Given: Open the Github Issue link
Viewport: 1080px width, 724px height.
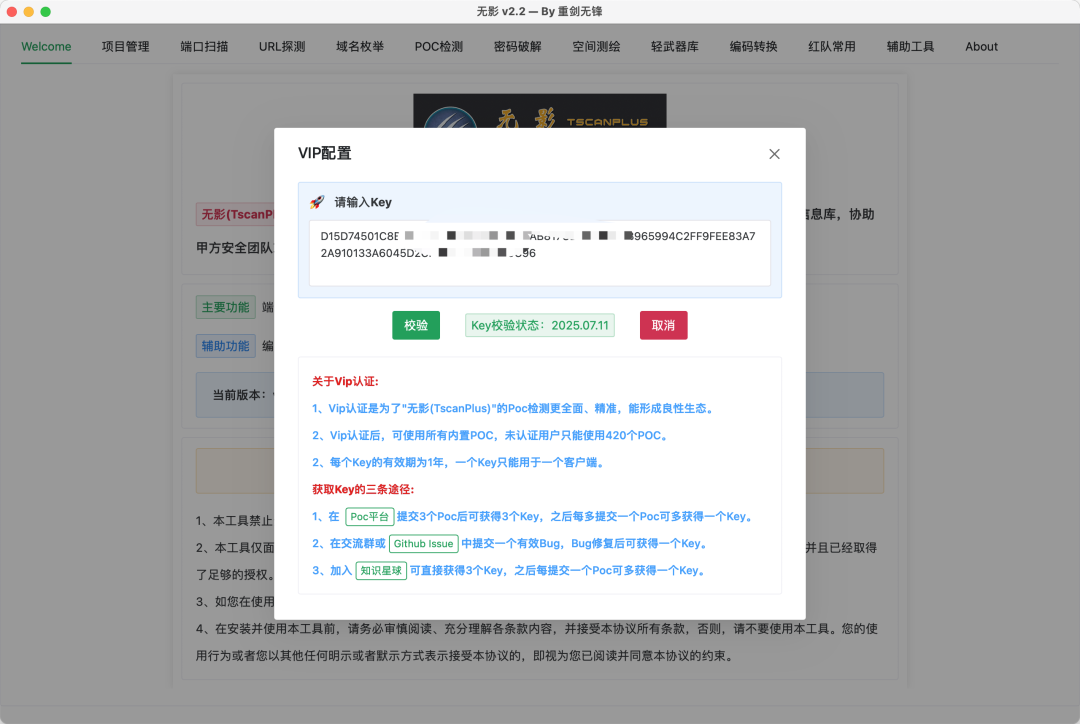Looking at the screenshot, I should 424,544.
